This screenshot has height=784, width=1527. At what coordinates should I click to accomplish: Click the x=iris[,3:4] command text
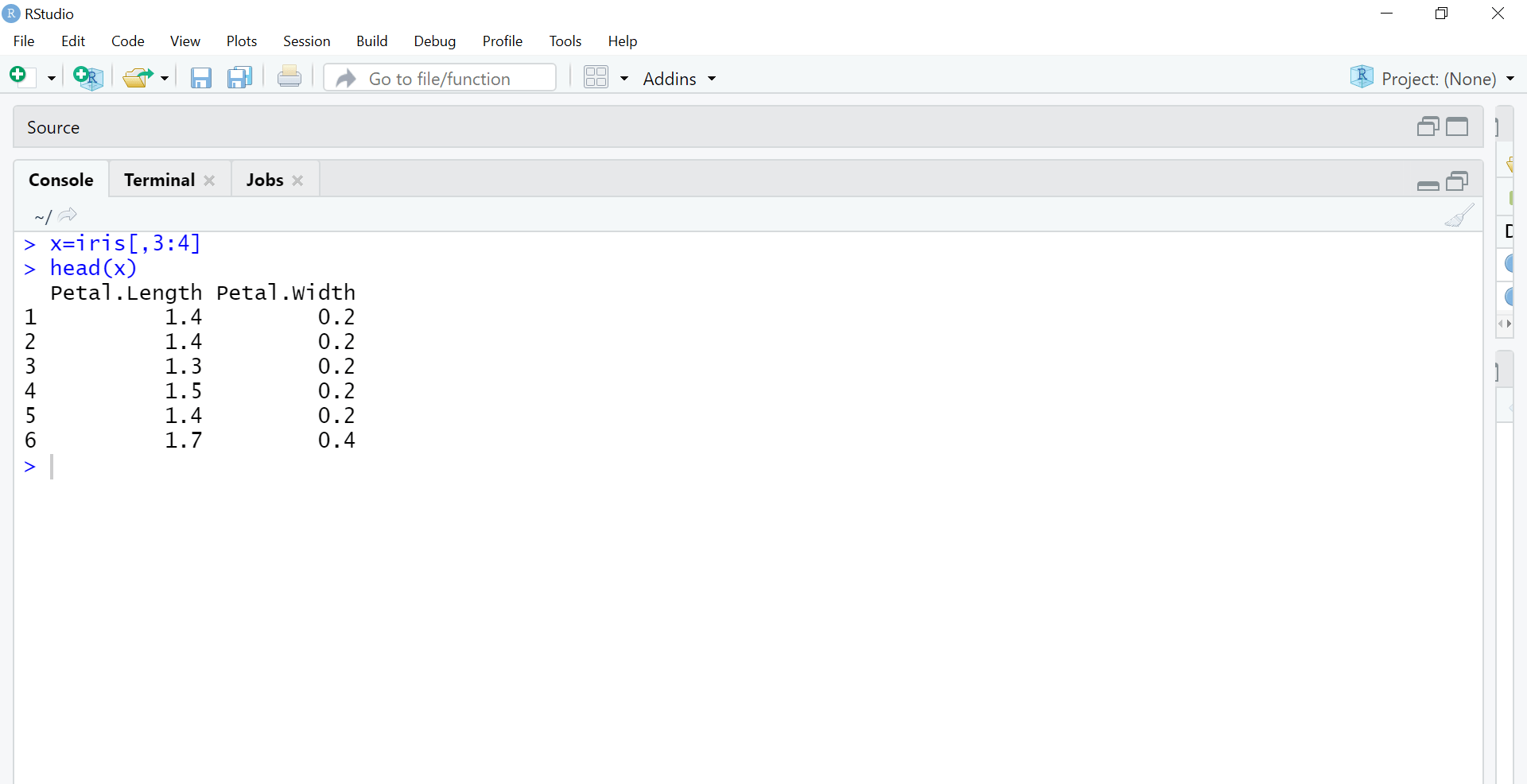pyautogui.click(x=126, y=243)
